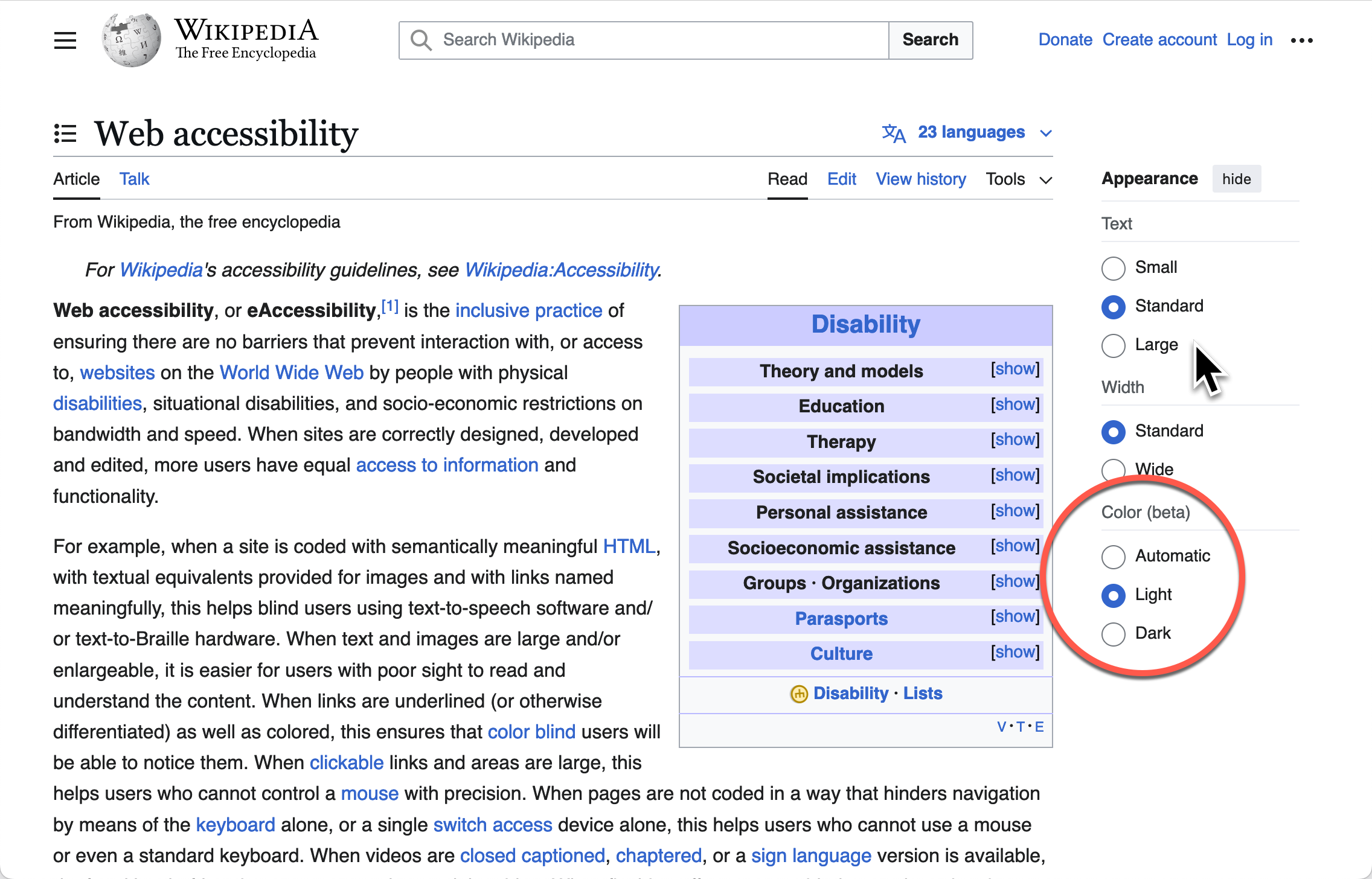The height and width of the screenshot is (879, 1372).
Task: Click the Article tab
Action: click(x=75, y=179)
